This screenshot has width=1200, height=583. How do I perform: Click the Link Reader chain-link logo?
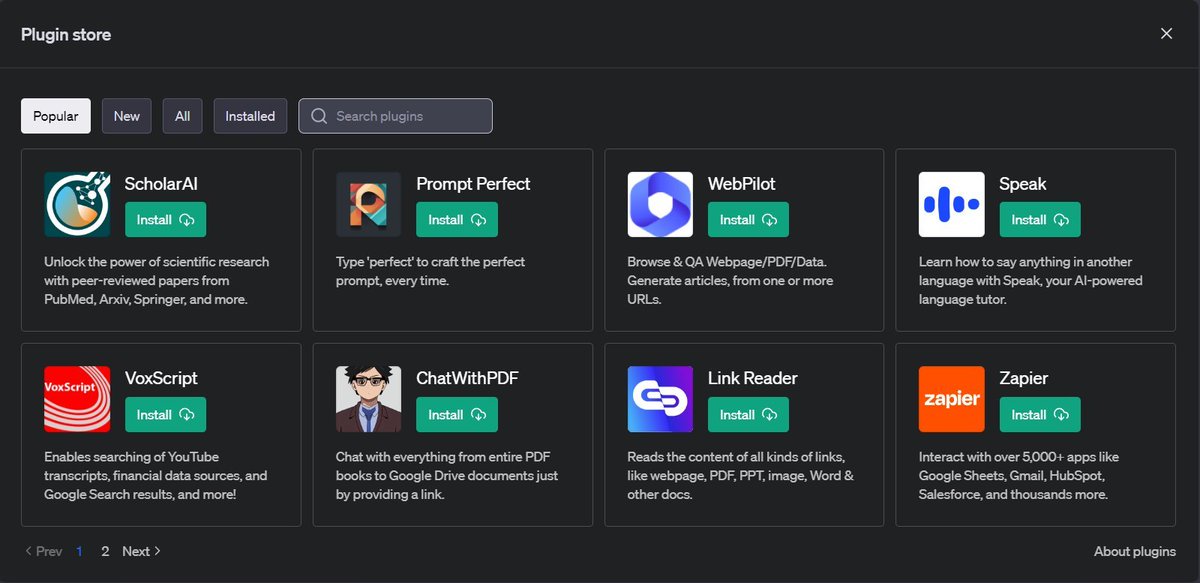click(660, 399)
